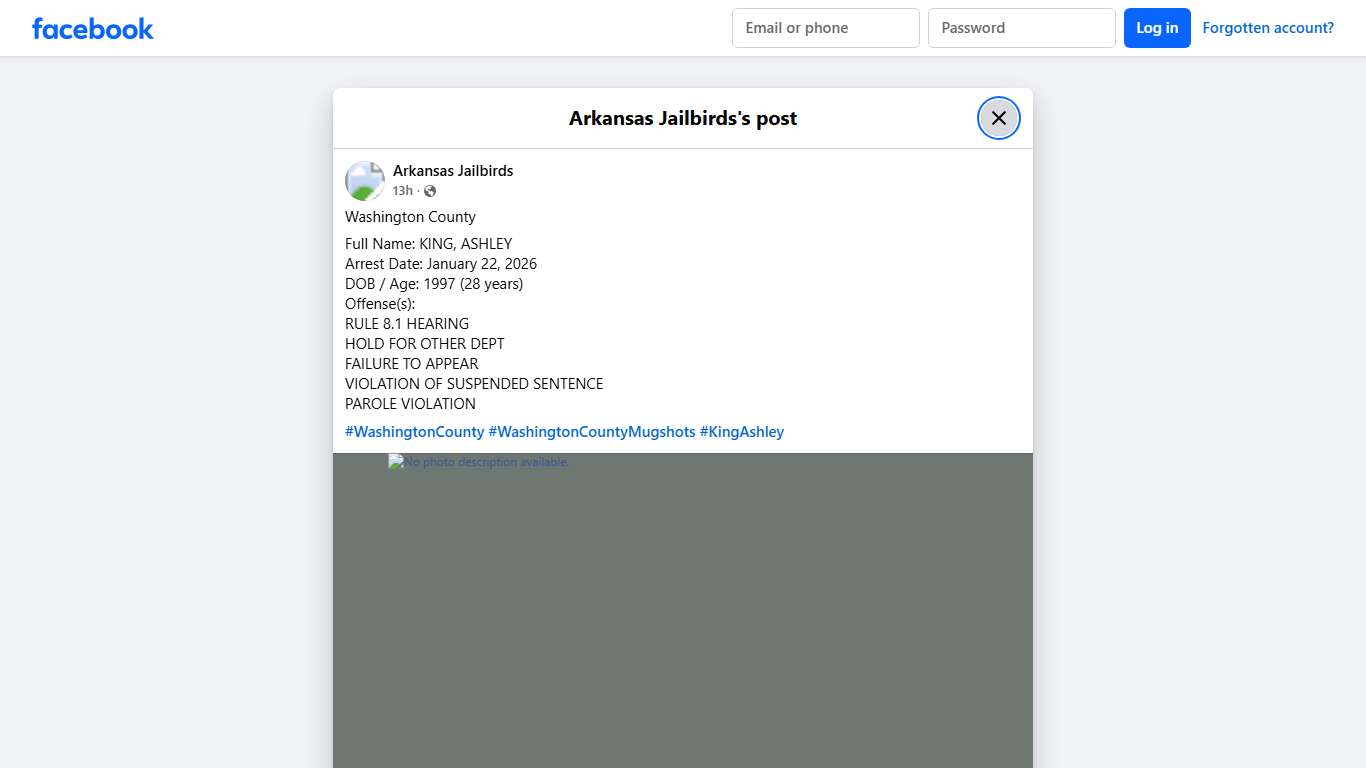Click the gray photo area of the post
Image resolution: width=1366 pixels, height=768 pixels.
pyautogui.click(x=682, y=610)
